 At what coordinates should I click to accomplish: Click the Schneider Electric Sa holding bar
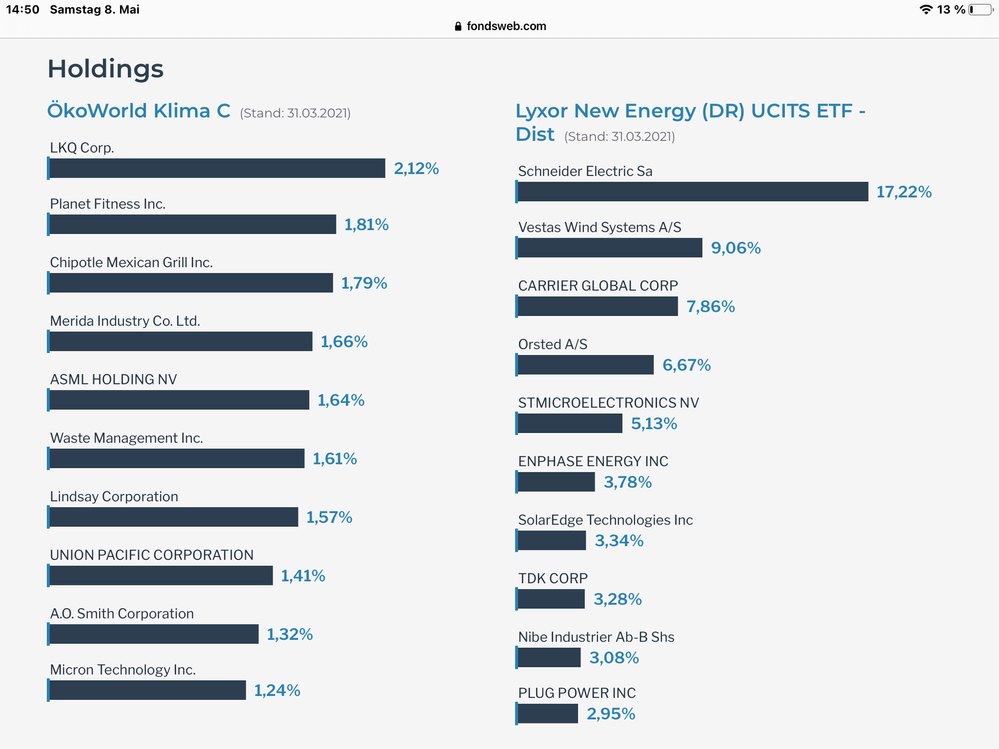tap(692, 192)
